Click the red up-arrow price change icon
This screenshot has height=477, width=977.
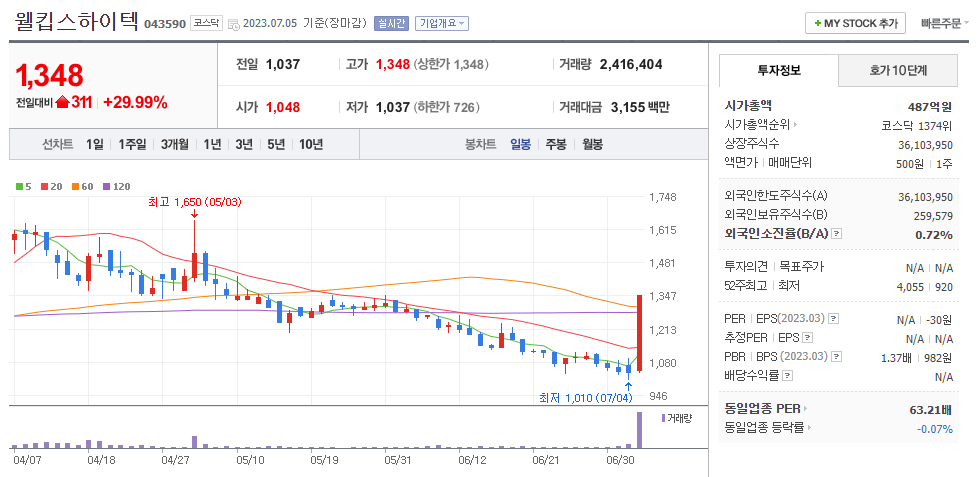coord(62,103)
